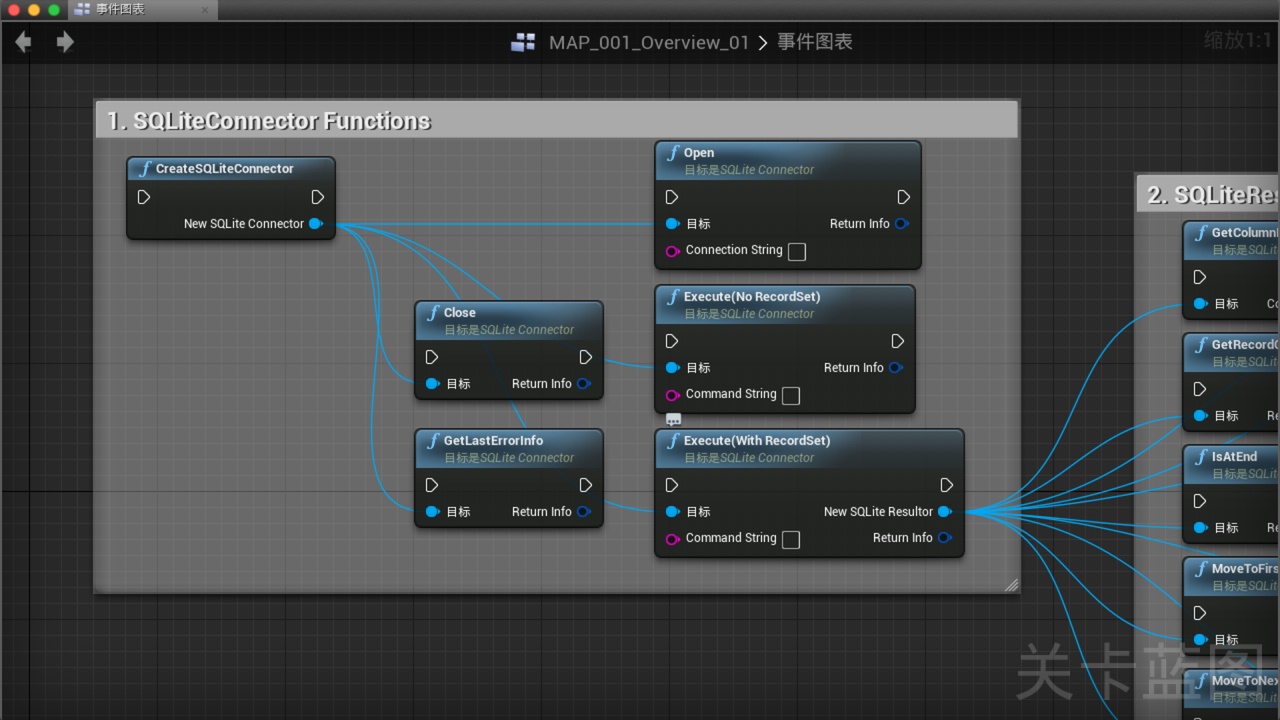Close the 事件图表 tab

pos(206,9)
